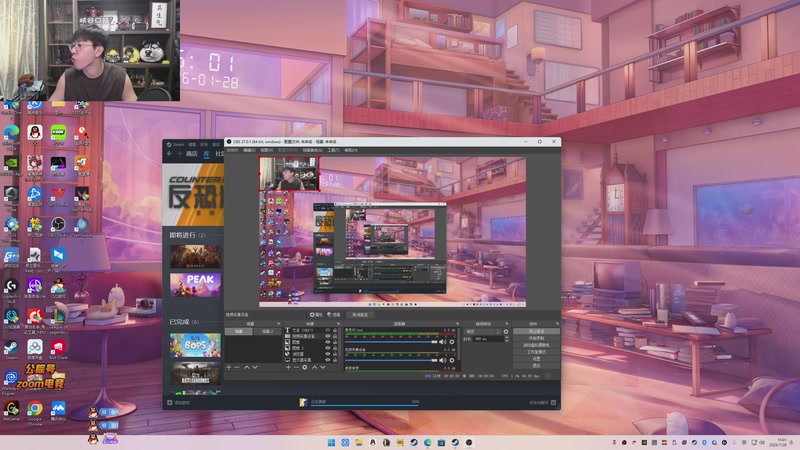800x450 pixels.
Task: Toggle visibility eye of the 文本 (GDI+) source
Action: click(x=328, y=330)
